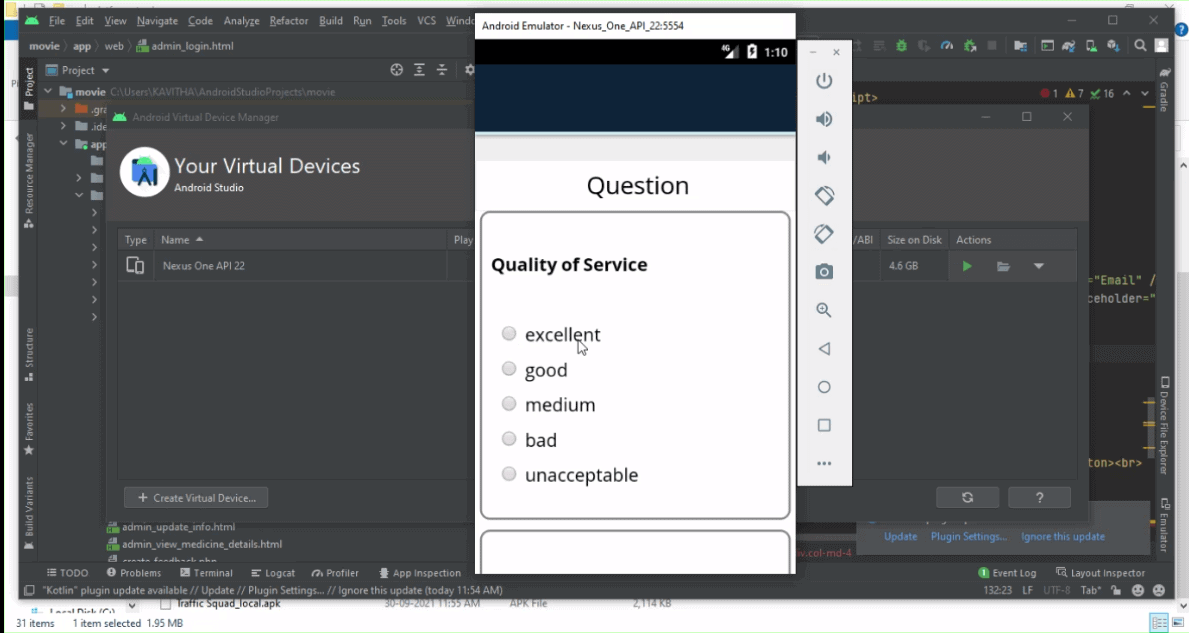
Task: Open emulator extended controls three dots
Action: 824,463
